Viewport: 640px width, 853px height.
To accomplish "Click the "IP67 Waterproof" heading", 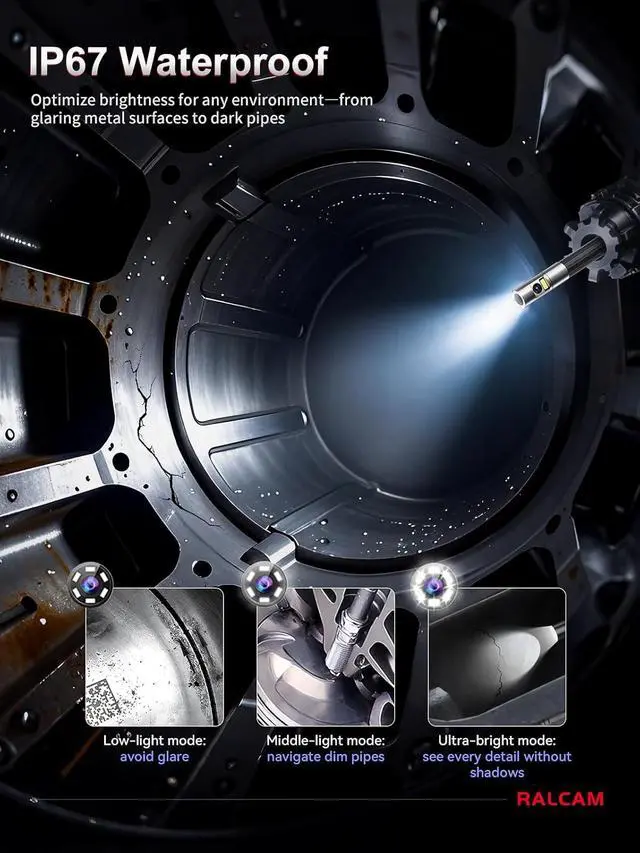I will pyautogui.click(x=178, y=62).
